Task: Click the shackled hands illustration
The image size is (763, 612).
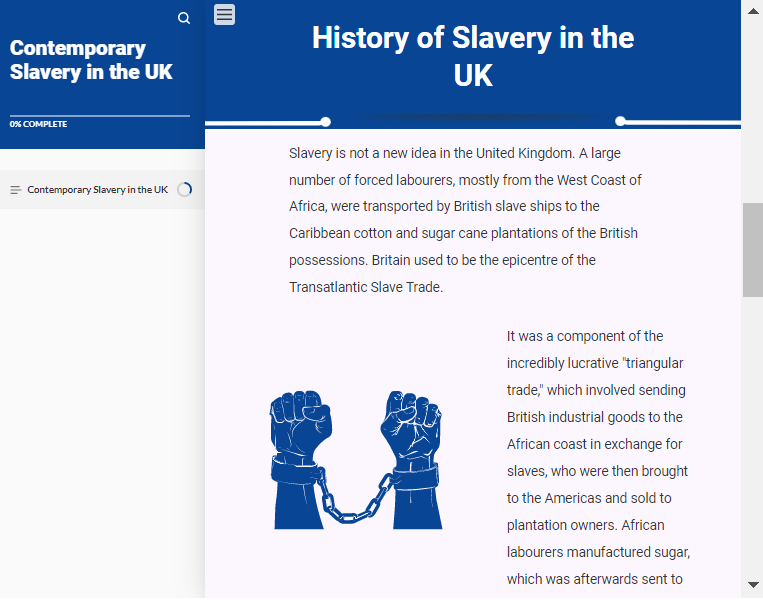Action: 356,459
